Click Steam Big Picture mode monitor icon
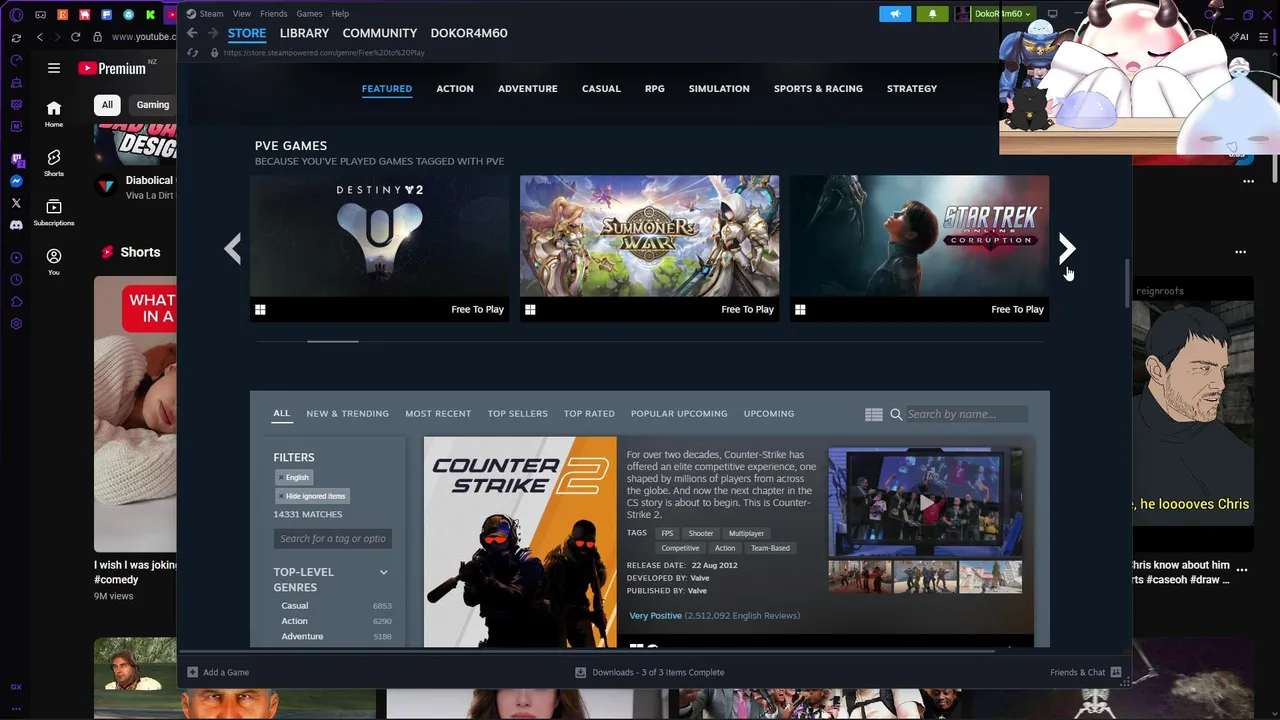The height and width of the screenshot is (720, 1280). click(1052, 14)
